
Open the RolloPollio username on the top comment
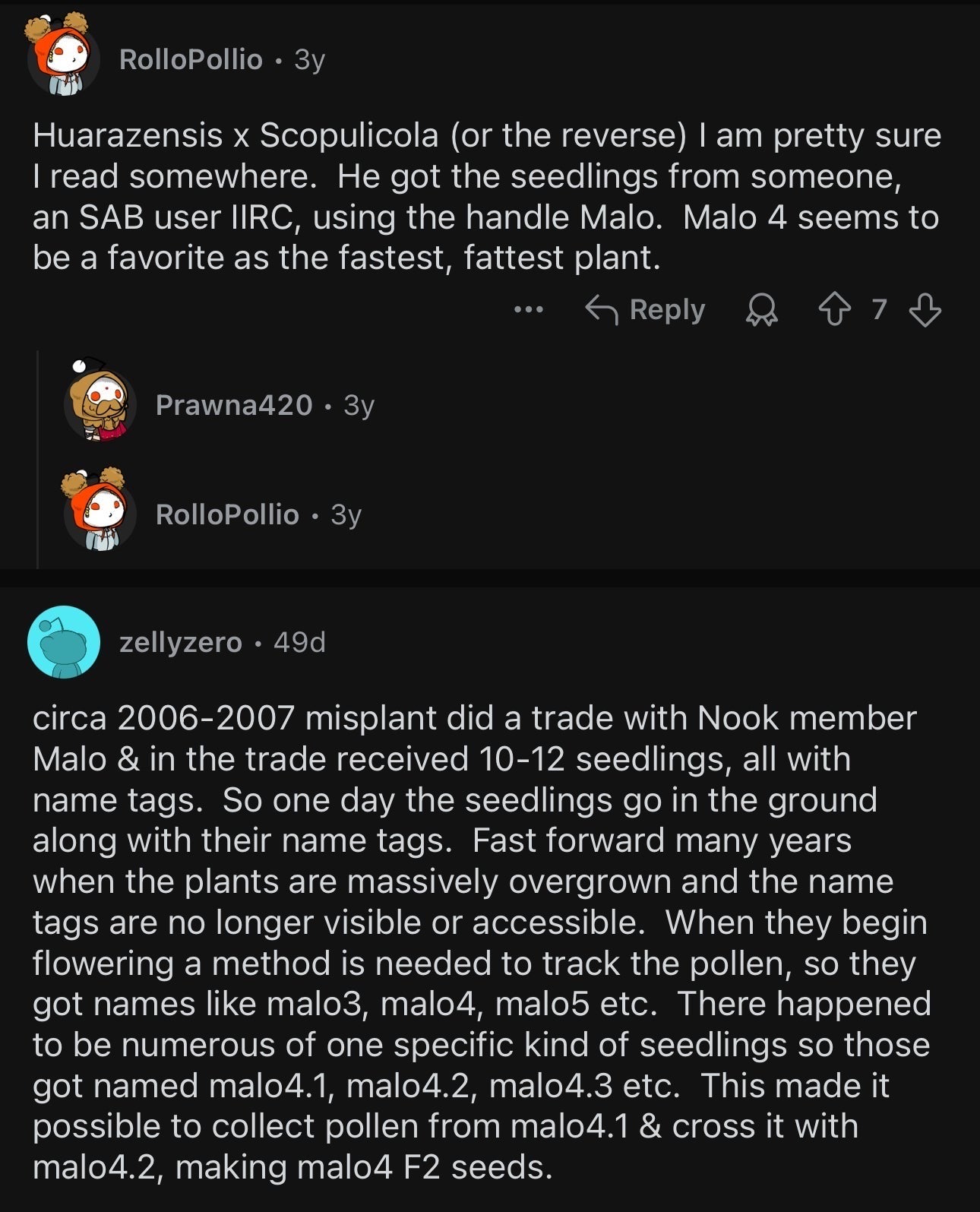point(191,59)
